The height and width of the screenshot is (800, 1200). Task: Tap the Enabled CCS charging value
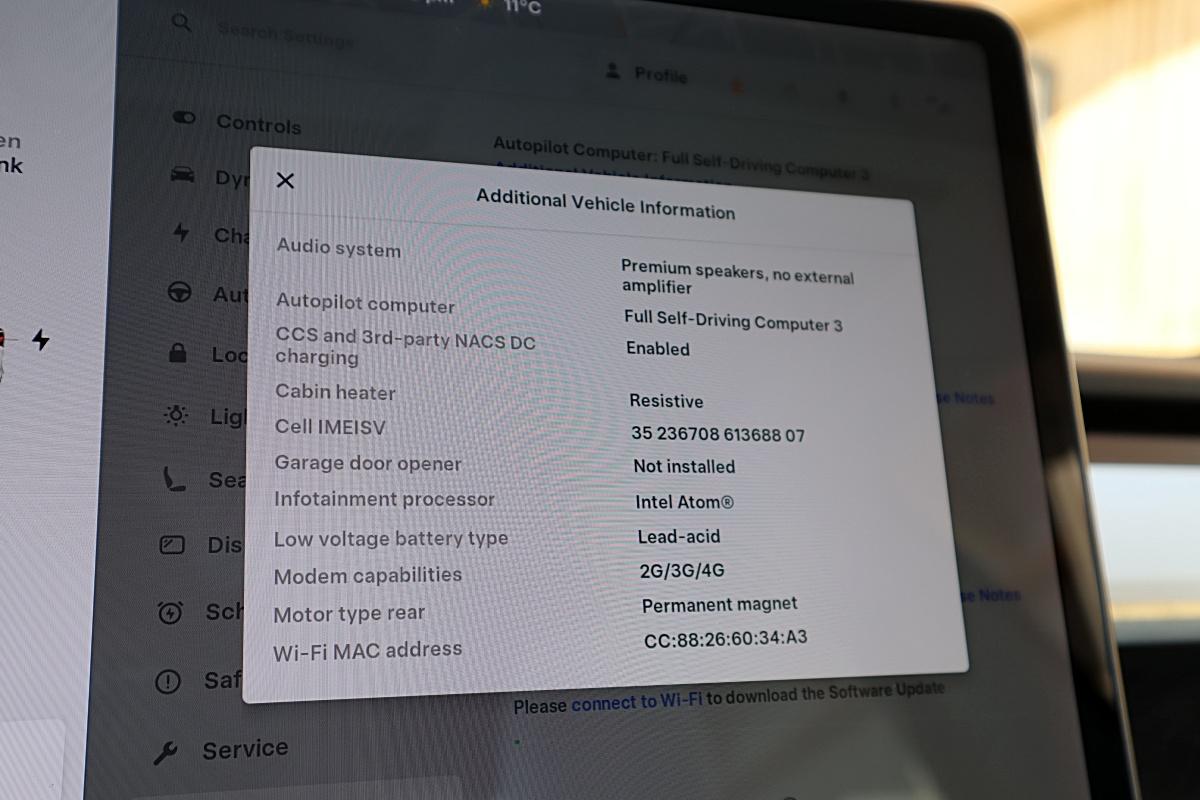(658, 348)
